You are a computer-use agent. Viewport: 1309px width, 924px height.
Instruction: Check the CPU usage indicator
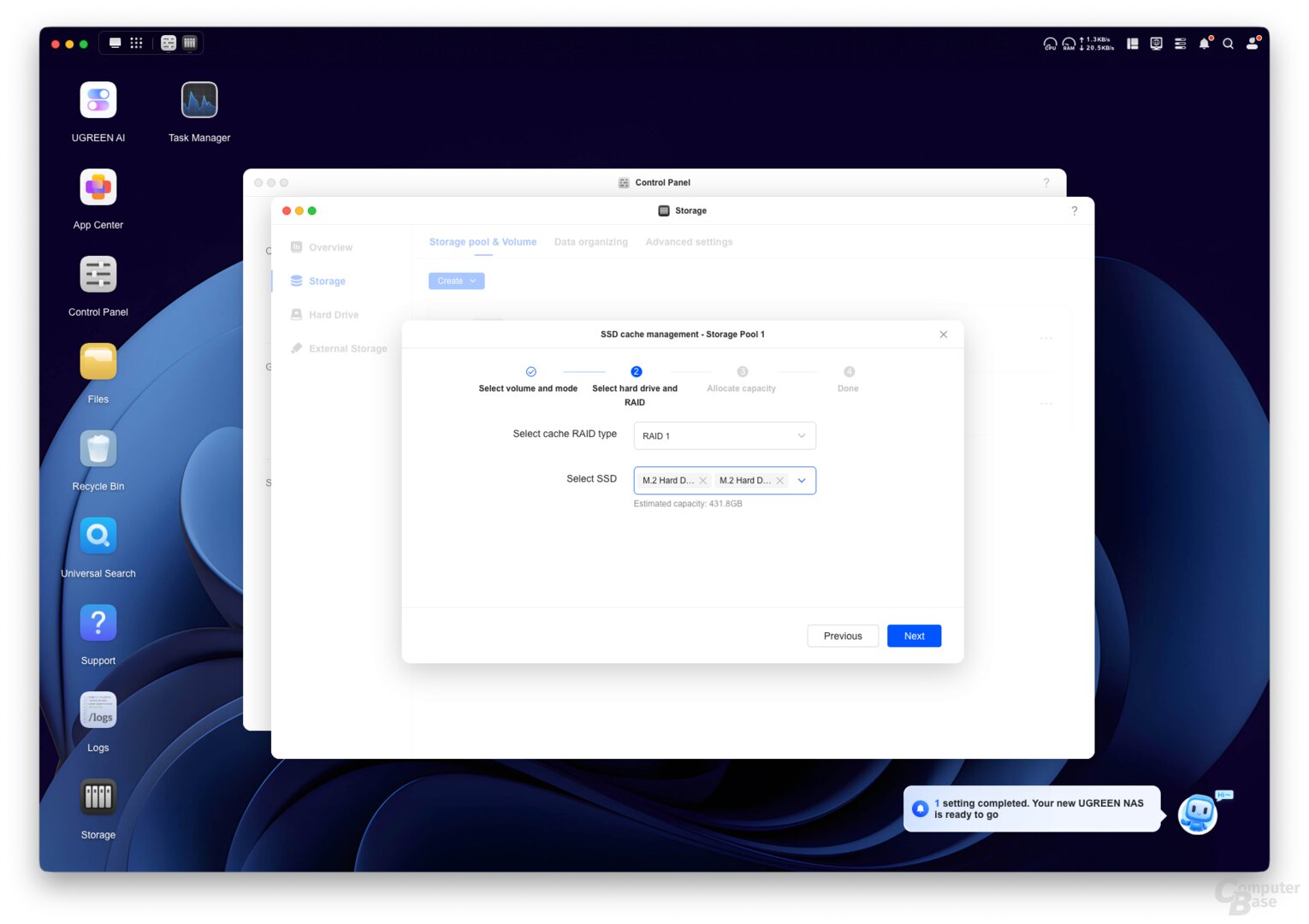click(x=1050, y=44)
